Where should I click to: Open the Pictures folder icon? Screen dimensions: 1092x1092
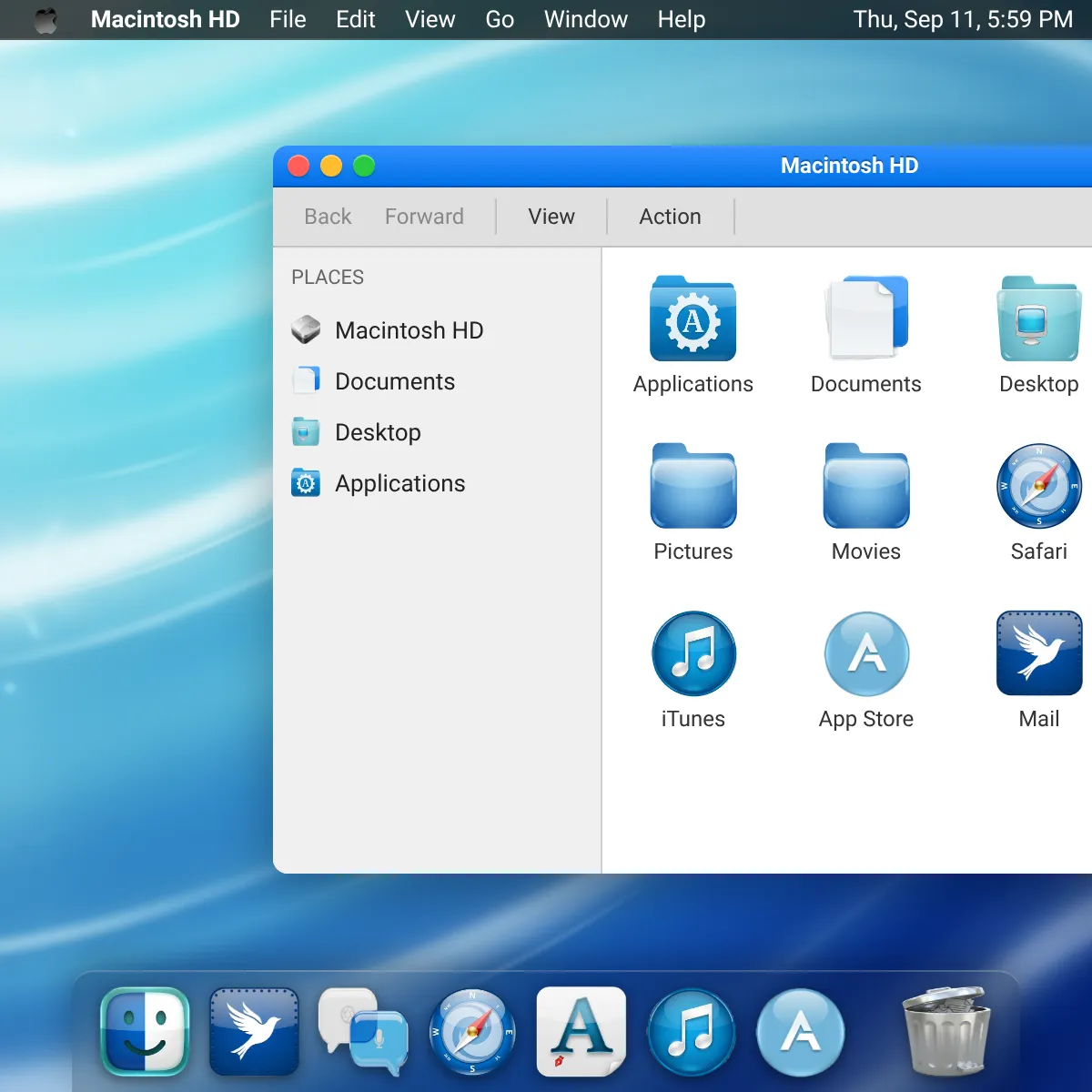click(x=693, y=487)
